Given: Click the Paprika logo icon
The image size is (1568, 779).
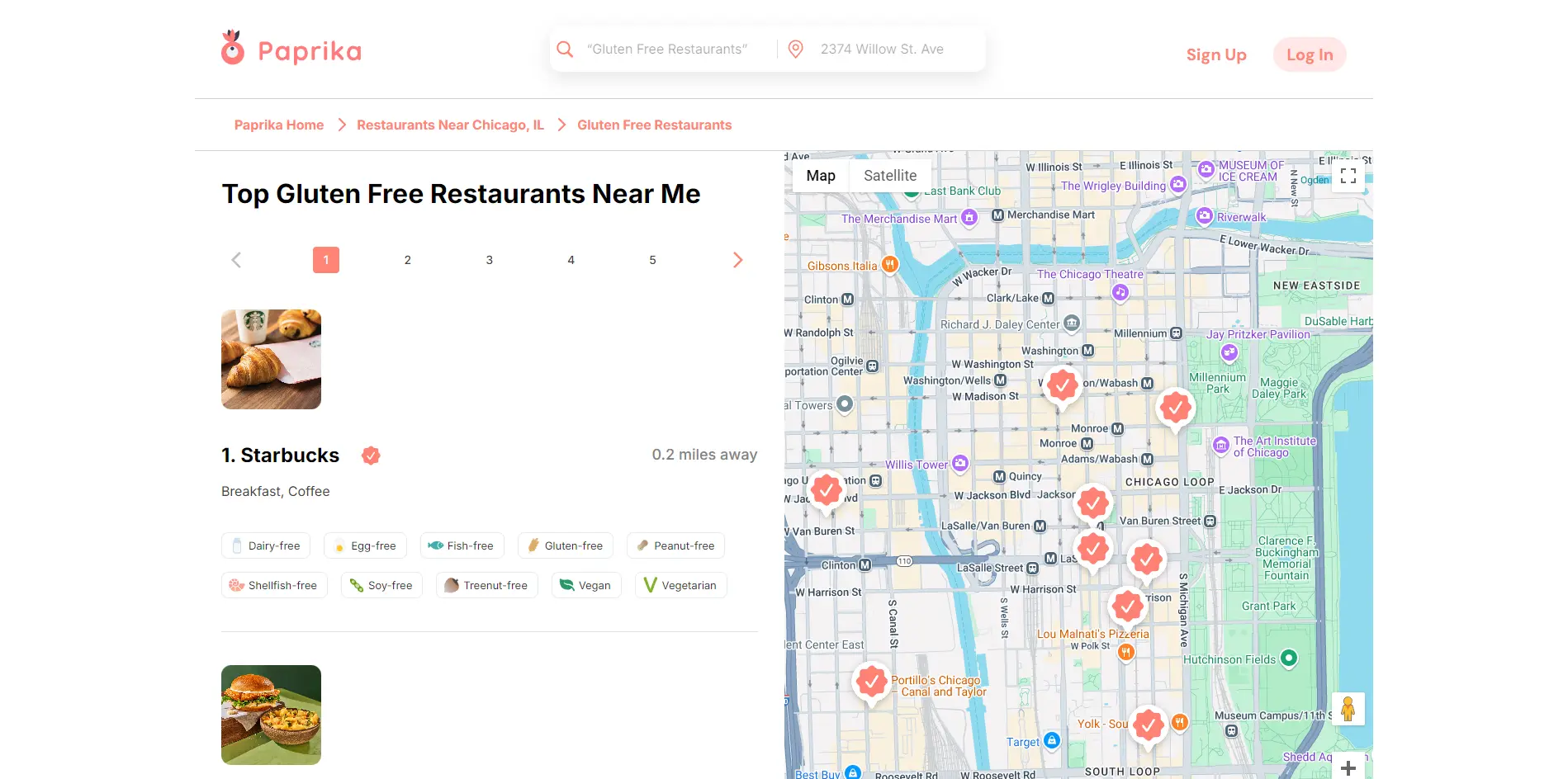Looking at the screenshot, I should [x=233, y=48].
